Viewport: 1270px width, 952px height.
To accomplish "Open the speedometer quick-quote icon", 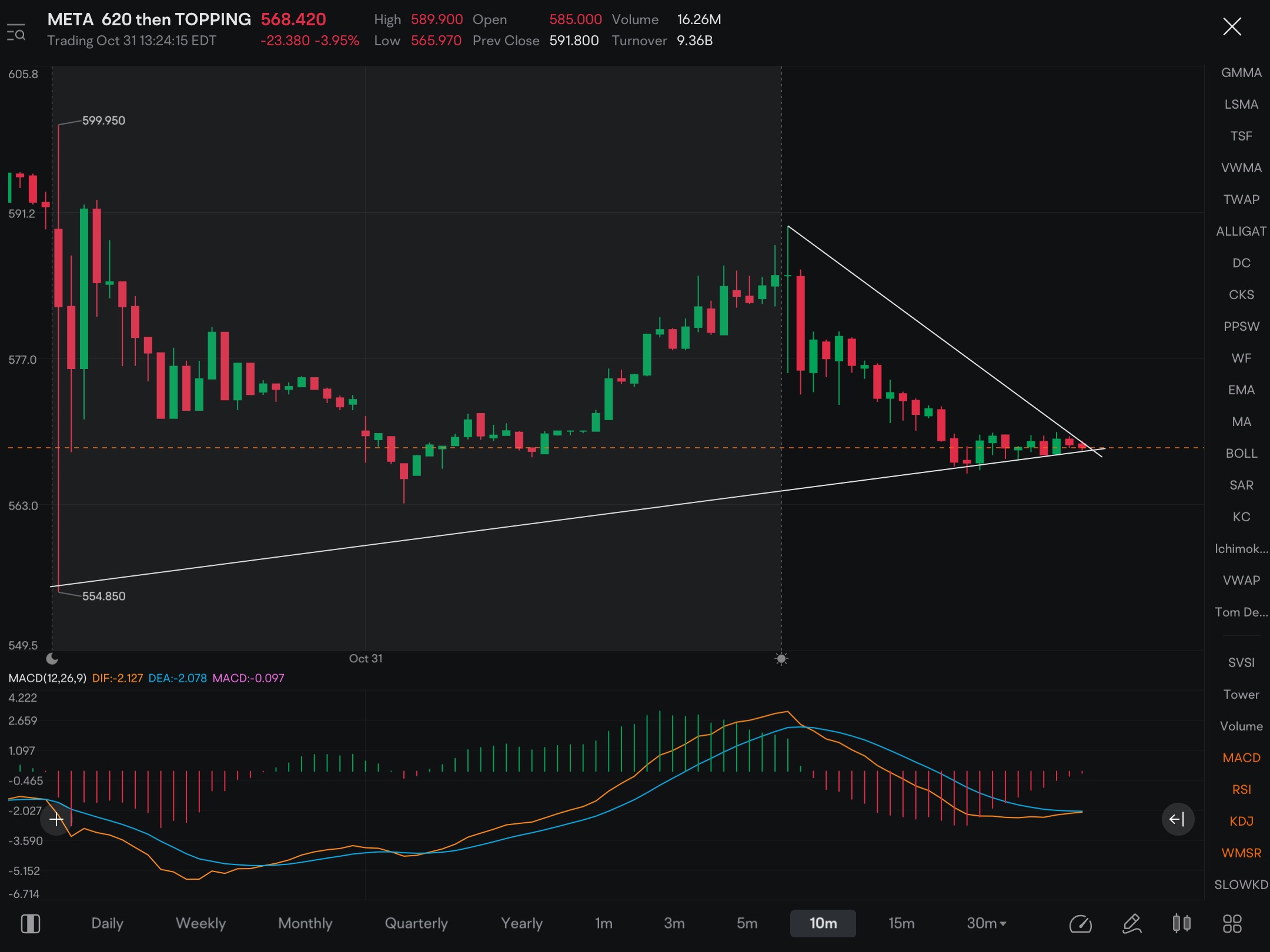I will (1080, 924).
